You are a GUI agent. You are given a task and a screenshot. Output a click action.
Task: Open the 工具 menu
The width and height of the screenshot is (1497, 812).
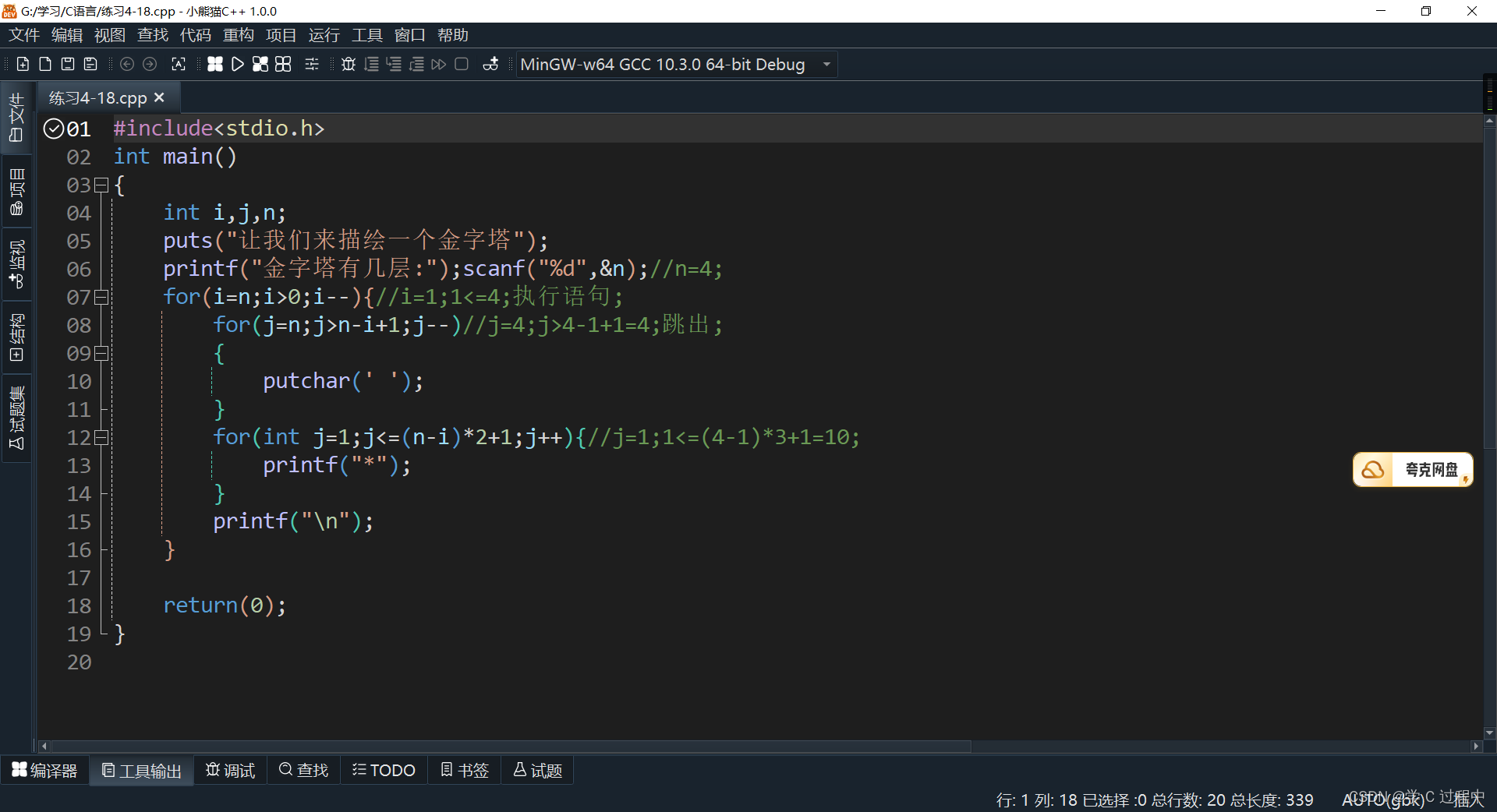[366, 35]
